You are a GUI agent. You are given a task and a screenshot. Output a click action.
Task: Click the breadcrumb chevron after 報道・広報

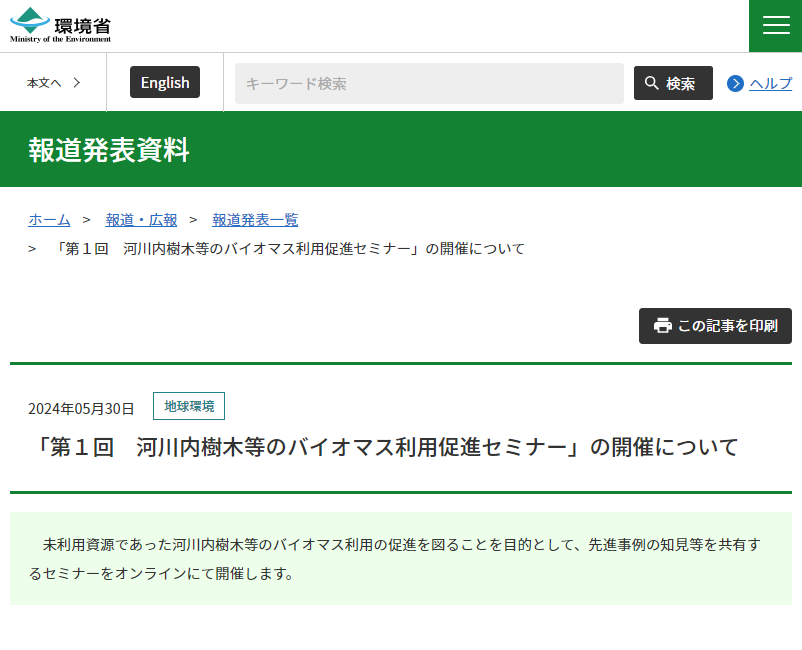(193, 220)
